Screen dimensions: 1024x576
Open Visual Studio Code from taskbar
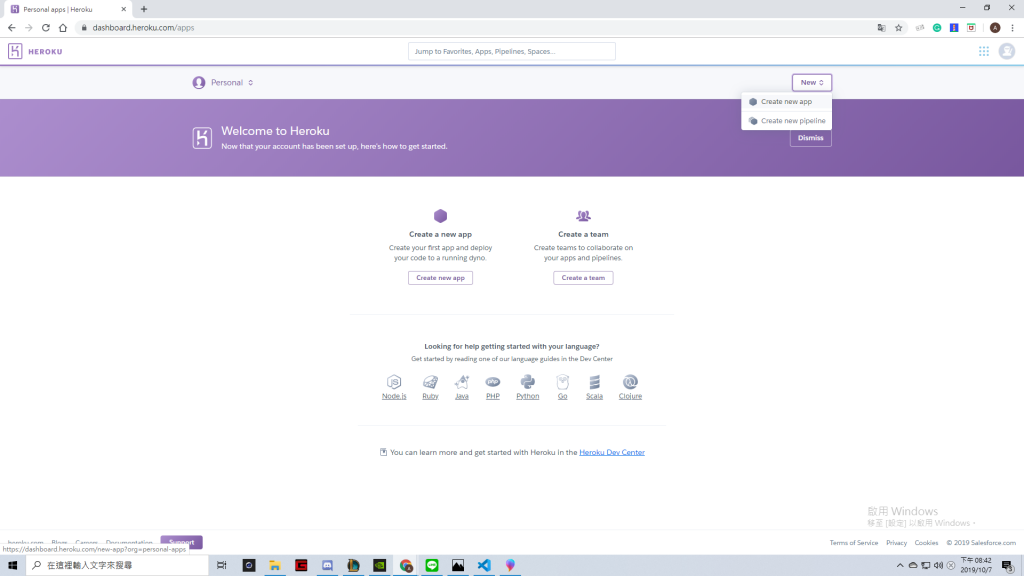(x=484, y=566)
